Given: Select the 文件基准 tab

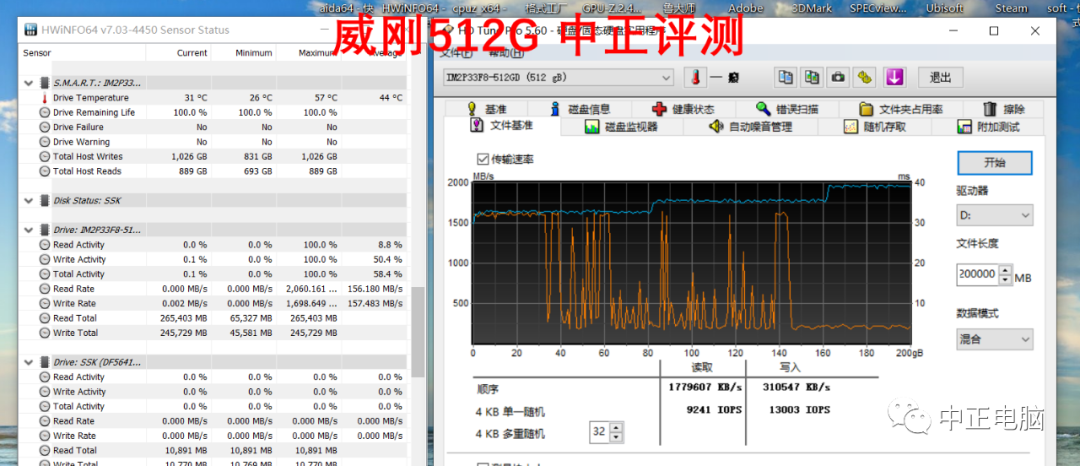Looking at the screenshot, I should coord(502,125).
